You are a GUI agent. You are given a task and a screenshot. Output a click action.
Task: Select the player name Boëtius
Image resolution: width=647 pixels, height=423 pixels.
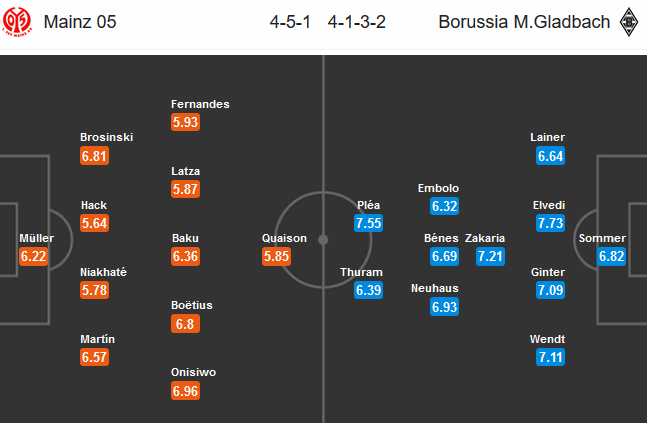pyautogui.click(x=192, y=305)
